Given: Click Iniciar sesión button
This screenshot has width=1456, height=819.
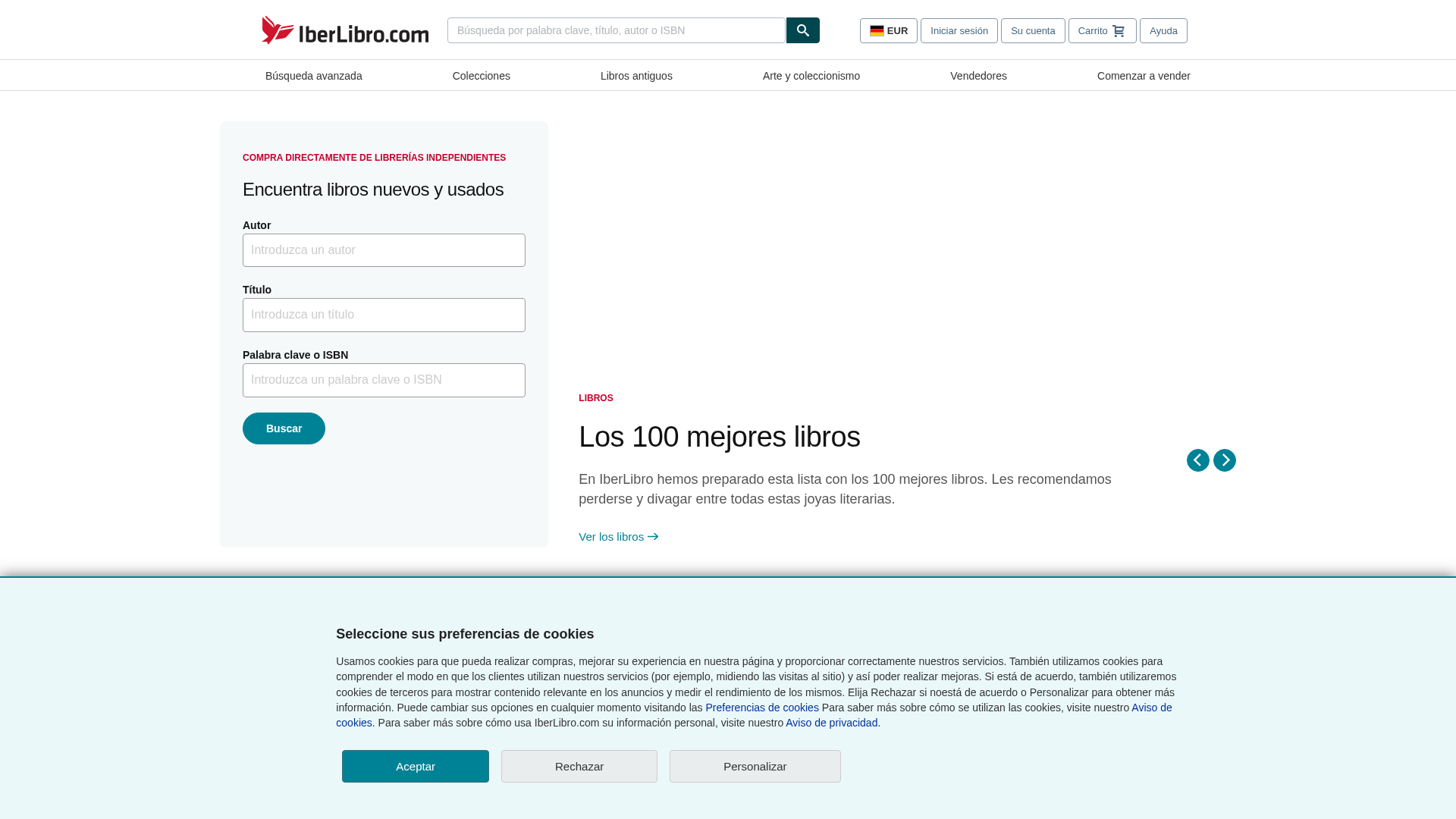Looking at the screenshot, I should (959, 31).
